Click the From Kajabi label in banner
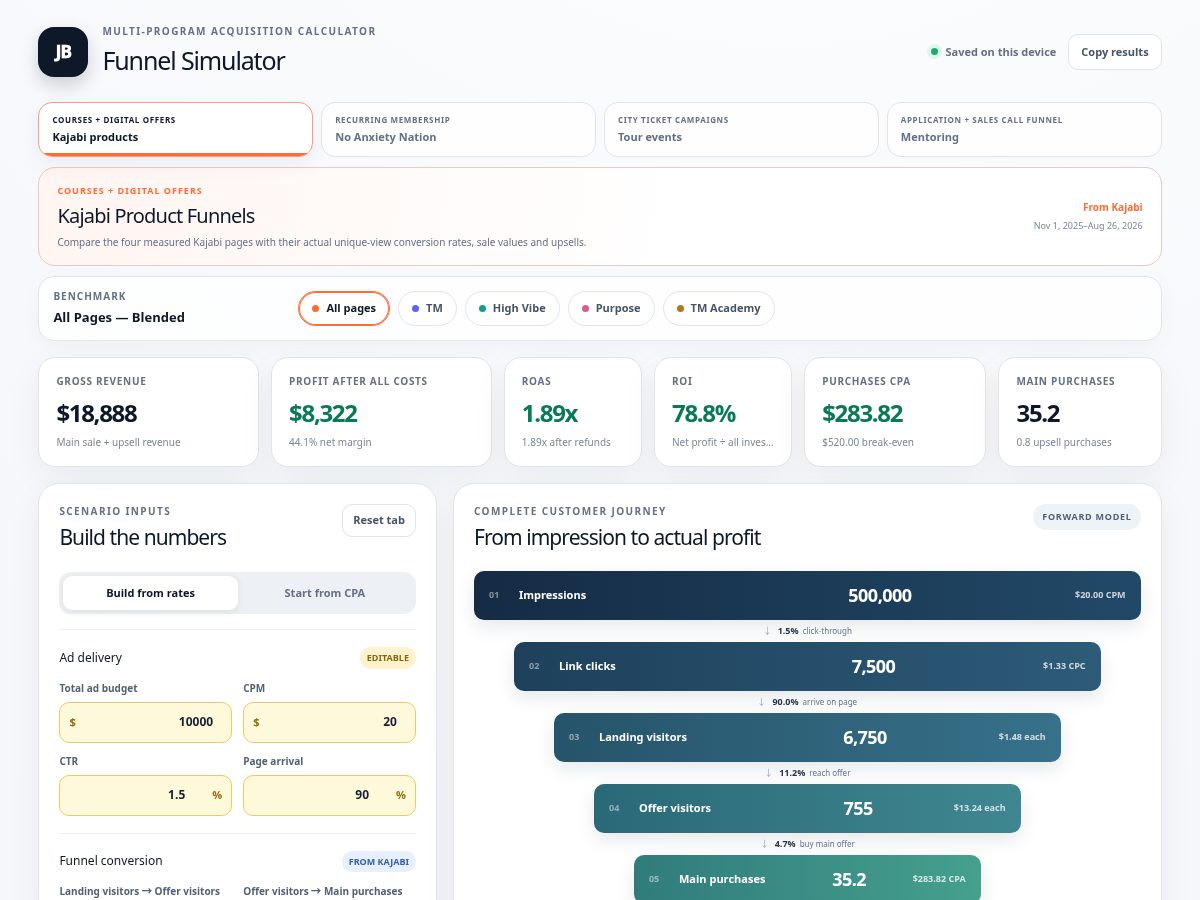The image size is (1200, 900). tap(1113, 207)
